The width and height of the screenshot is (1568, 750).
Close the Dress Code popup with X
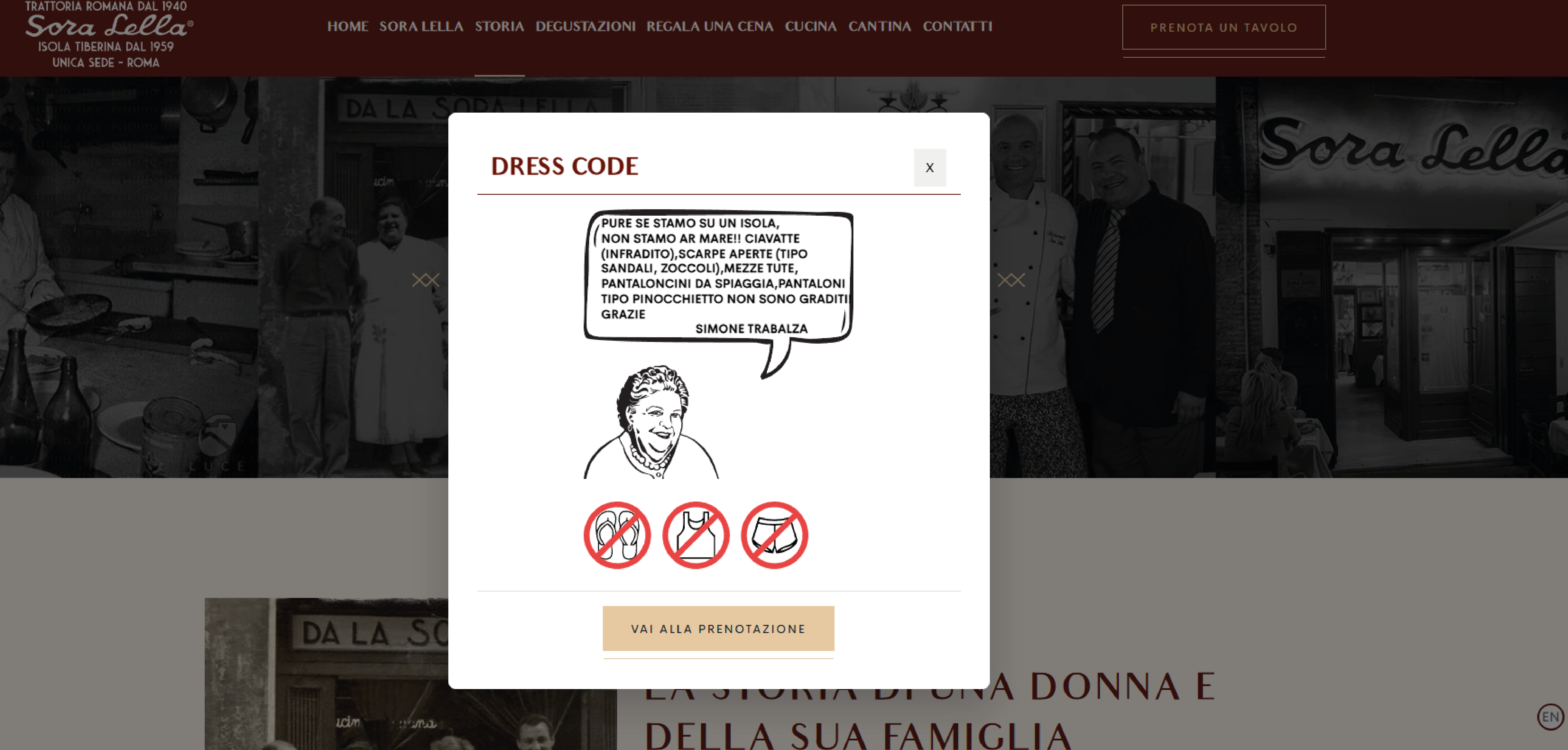click(x=929, y=167)
